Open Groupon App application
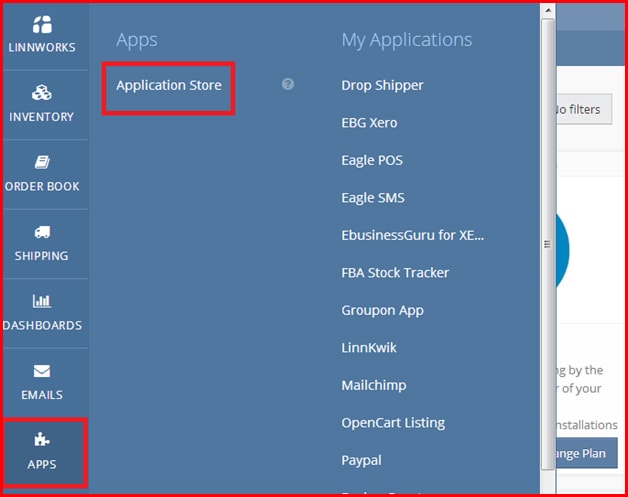The image size is (628, 497). click(x=382, y=310)
